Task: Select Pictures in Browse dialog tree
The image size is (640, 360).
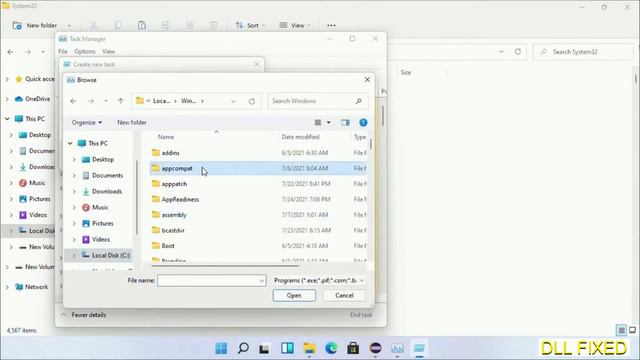Action: (x=98, y=223)
